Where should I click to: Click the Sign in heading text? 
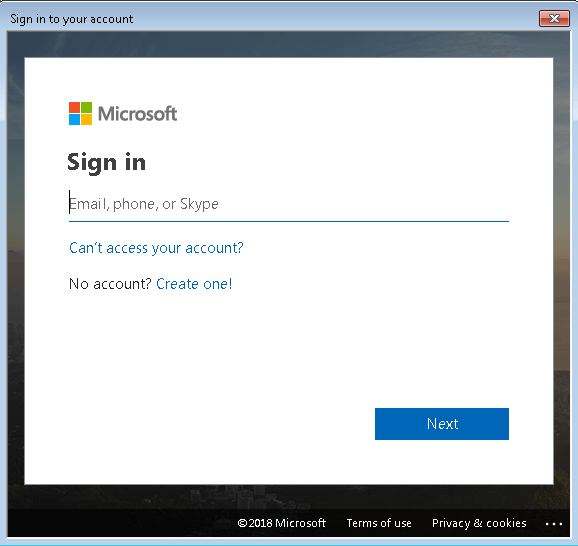click(107, 162)
